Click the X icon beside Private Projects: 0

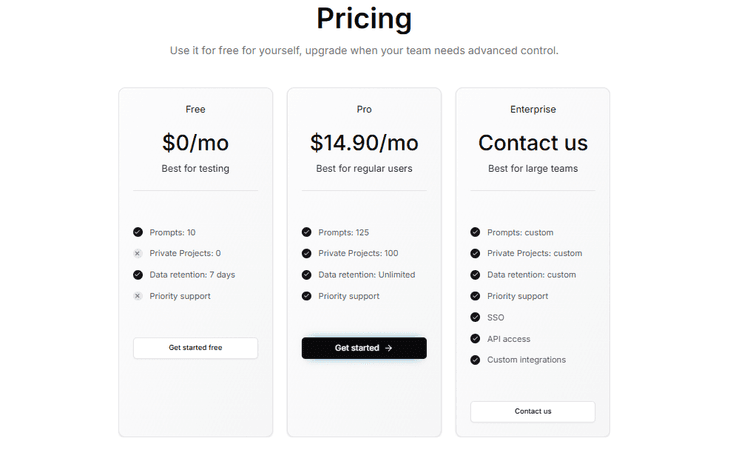tap(138, 253)
